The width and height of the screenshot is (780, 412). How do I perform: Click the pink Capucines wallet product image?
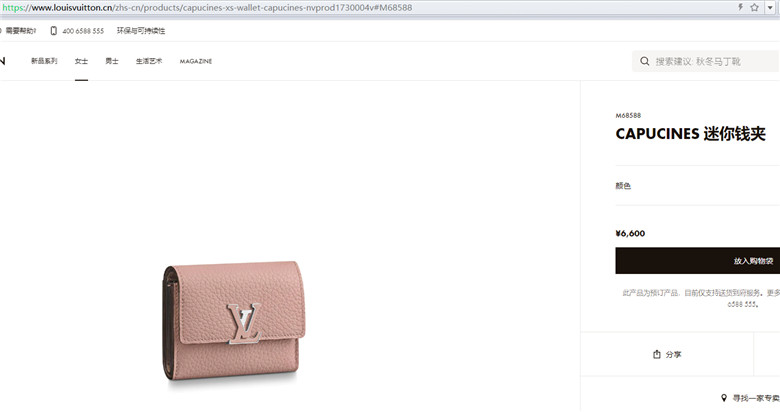pyautogui.click(x=234, y=321)
